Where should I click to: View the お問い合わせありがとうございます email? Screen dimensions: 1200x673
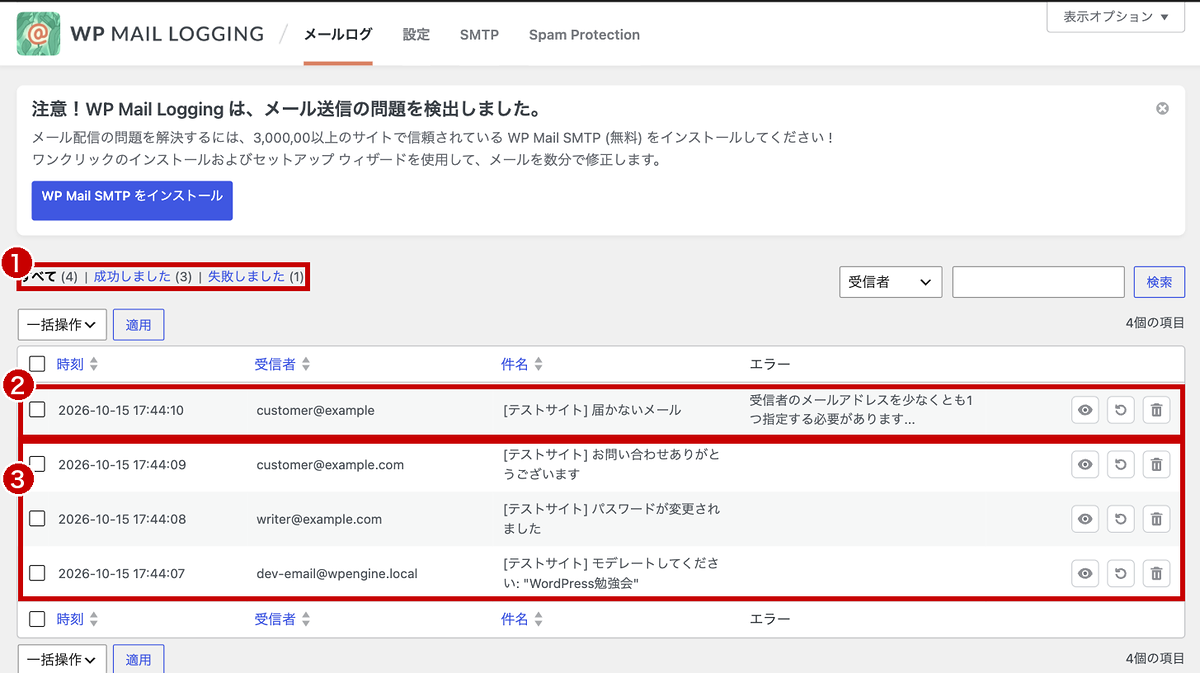[x=1086, y=465]
